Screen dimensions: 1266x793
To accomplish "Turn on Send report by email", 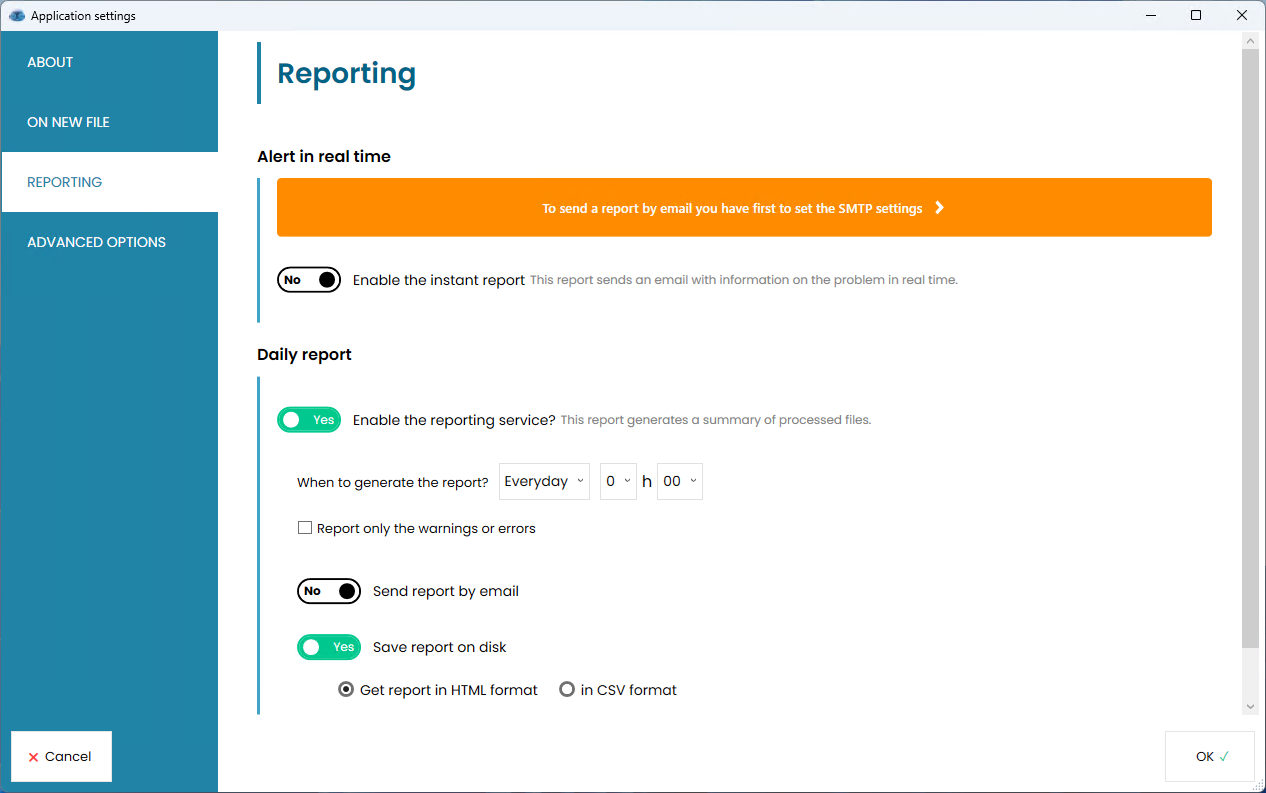I will [x=329, y=591].
